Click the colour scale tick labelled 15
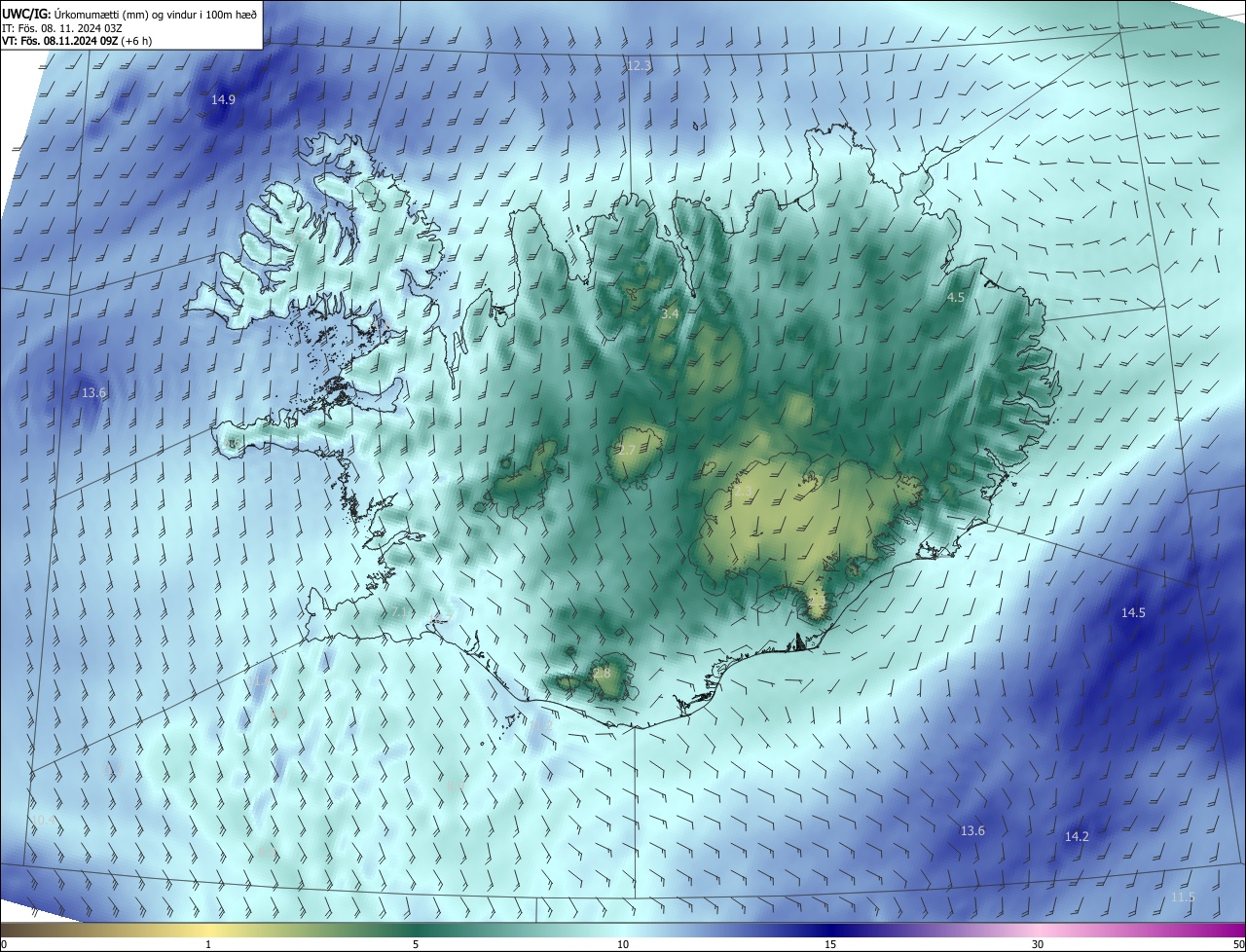The width and height of the screenshot is (1246, 952). [830, 945]
